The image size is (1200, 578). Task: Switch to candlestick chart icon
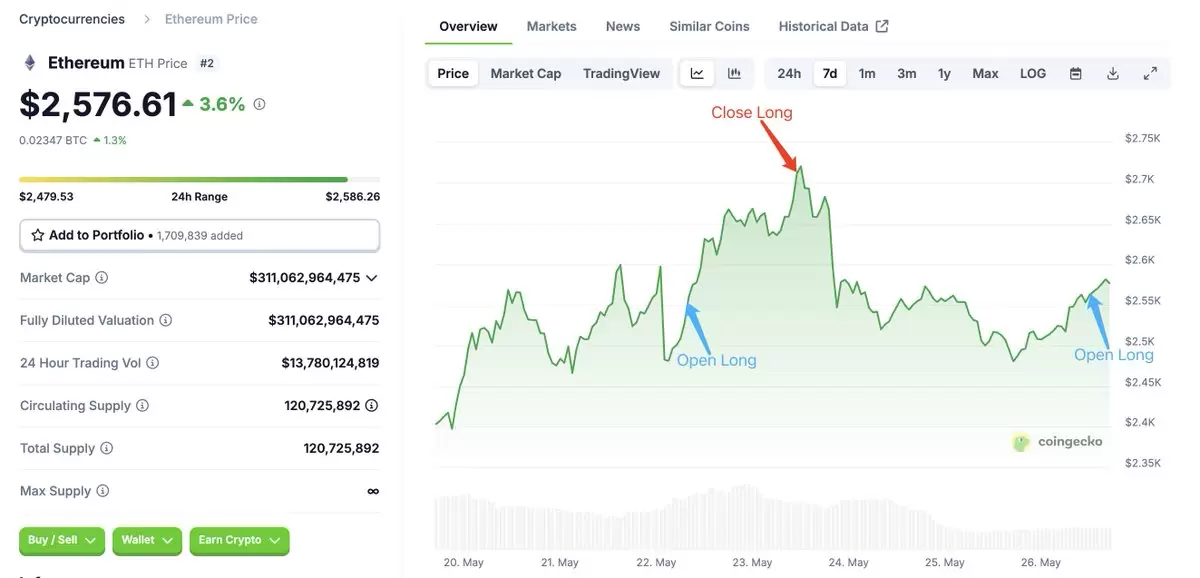[x=734, y=73]
